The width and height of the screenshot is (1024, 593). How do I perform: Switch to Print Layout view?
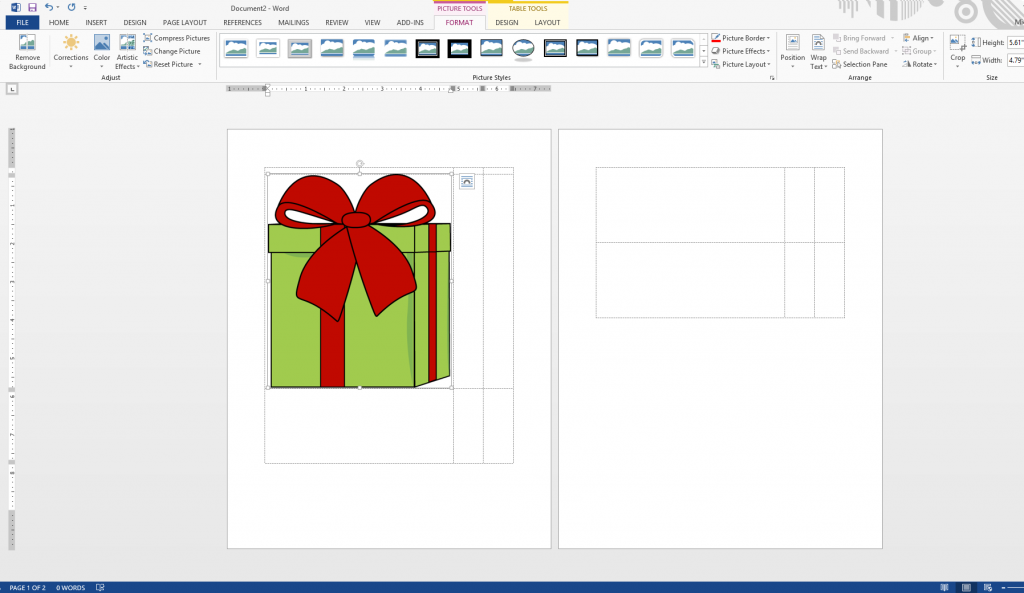coord(967,588)
